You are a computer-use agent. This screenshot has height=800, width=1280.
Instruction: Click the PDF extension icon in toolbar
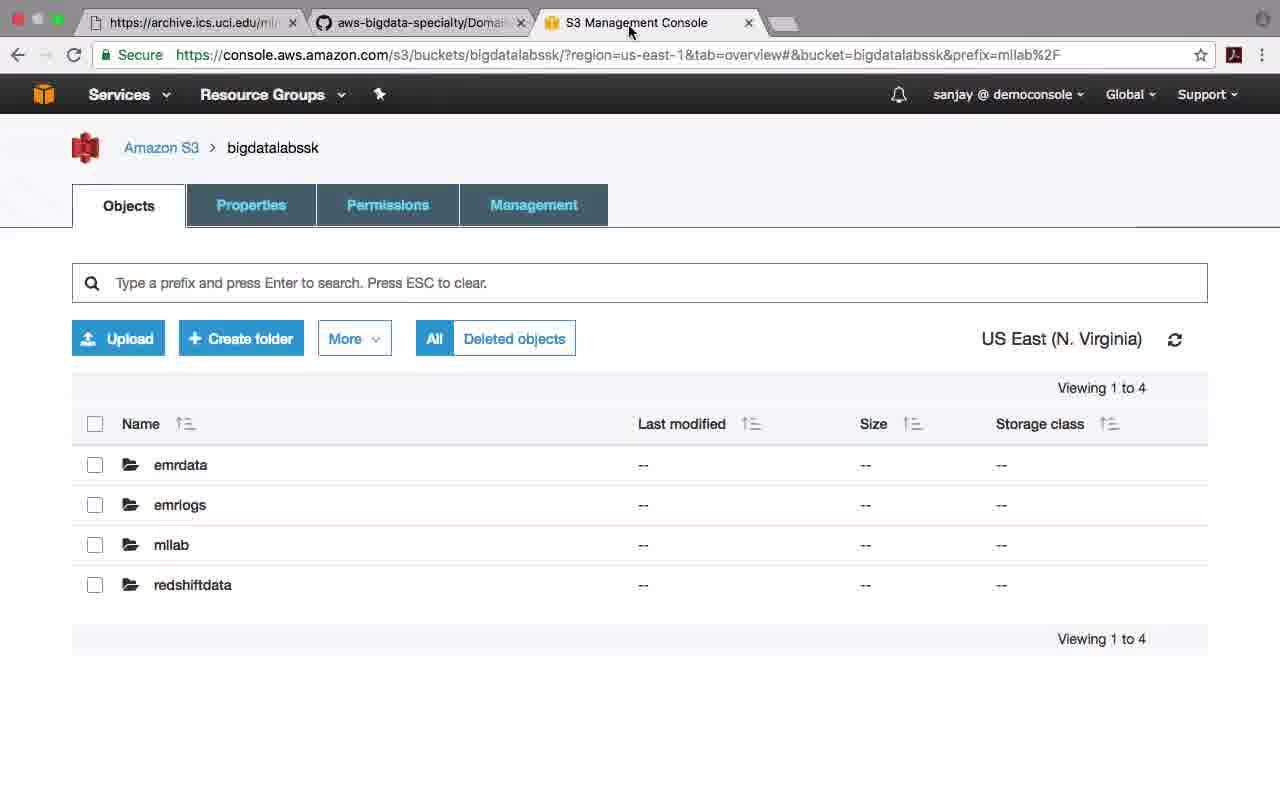tap(1234, 55)
